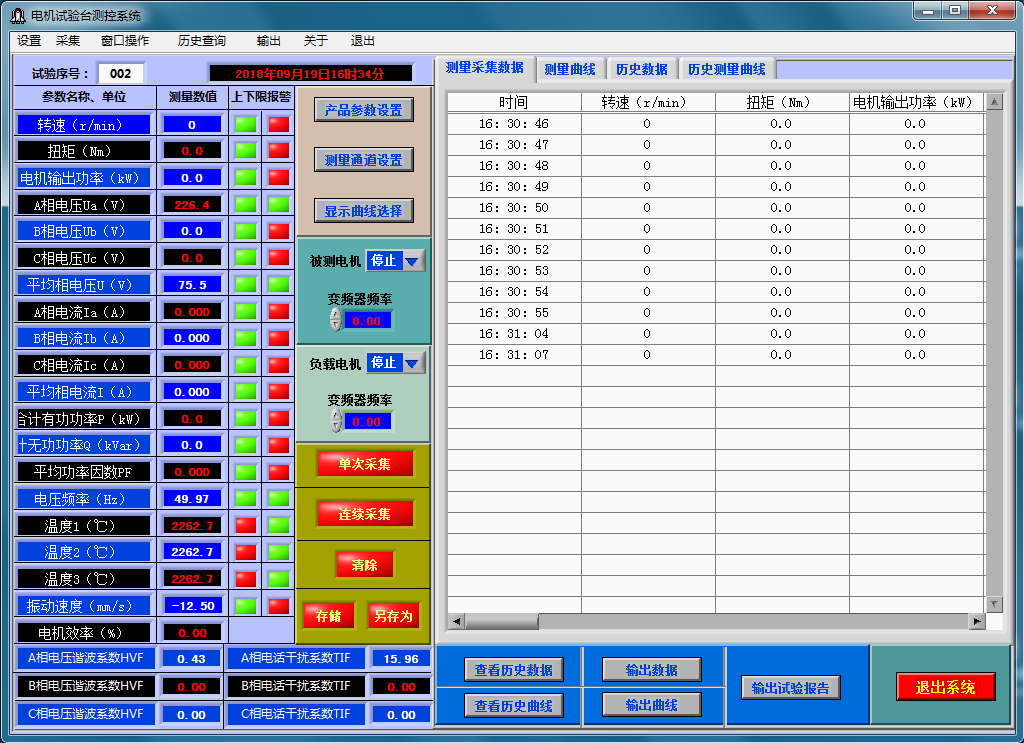The height and width of the screenshot is (743, 1024).
Task: Click the green limit indicator for 扭矩 row
Action: [x=245, y=151]
